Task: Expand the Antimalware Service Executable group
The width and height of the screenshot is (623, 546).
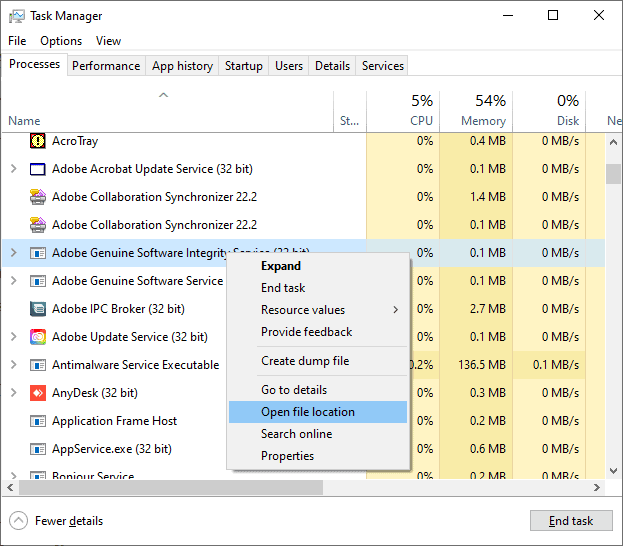Action: tap(14, 364)
